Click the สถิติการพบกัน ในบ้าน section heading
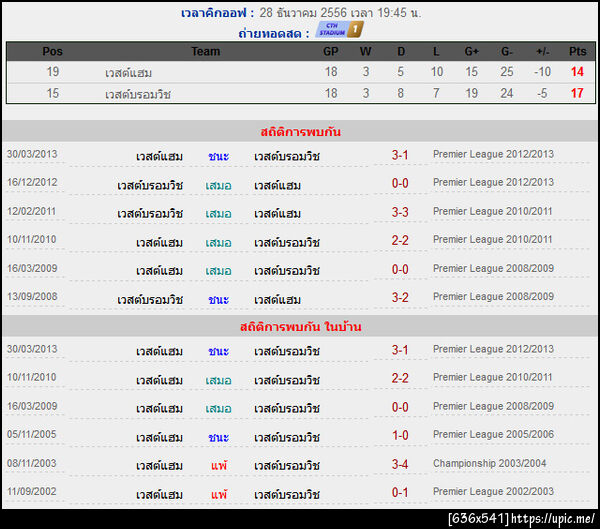Viewport: 600px width, 529px height. pyautogui.click(x=300, y=327)
